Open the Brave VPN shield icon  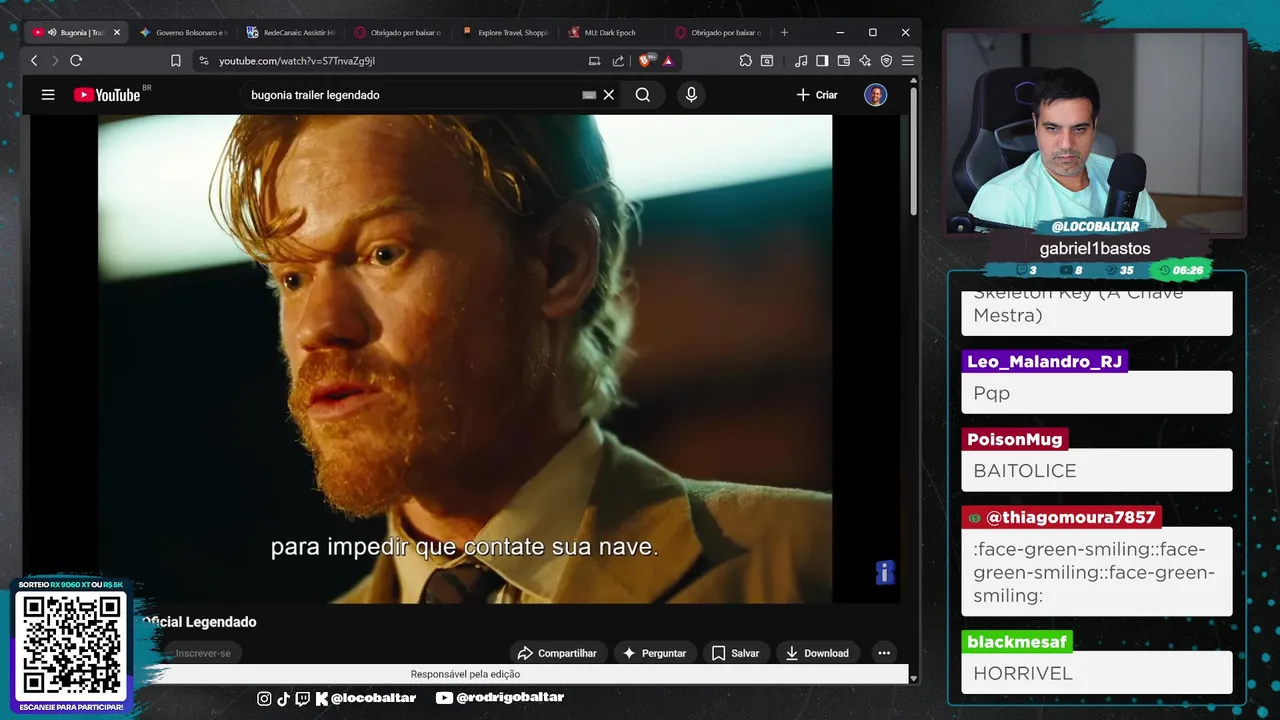886,61
